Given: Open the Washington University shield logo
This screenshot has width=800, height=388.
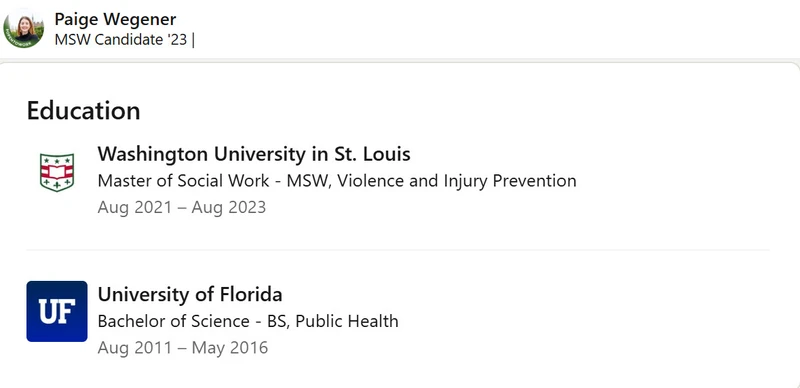Looking at the screenshot, I should (57, 173).
